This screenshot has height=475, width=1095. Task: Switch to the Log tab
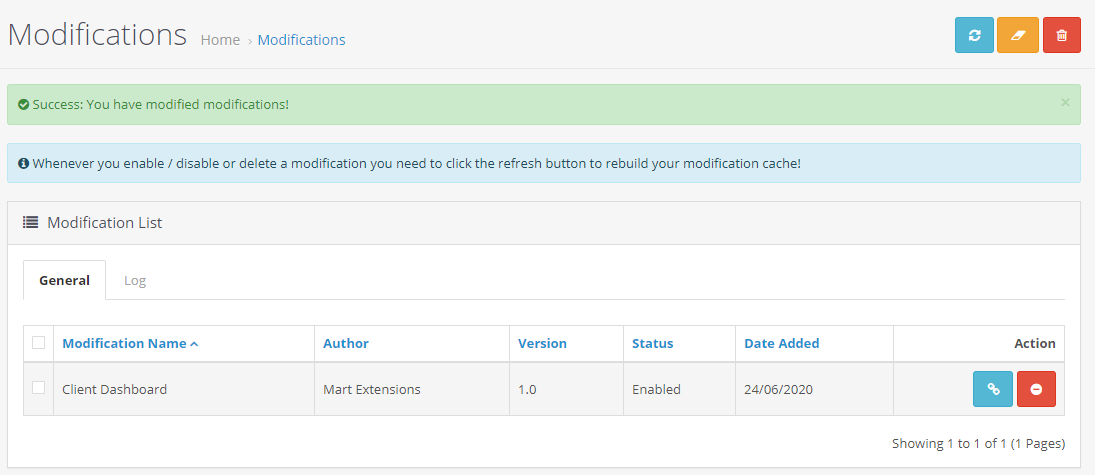pyautogui.click(x=135, y=281)
